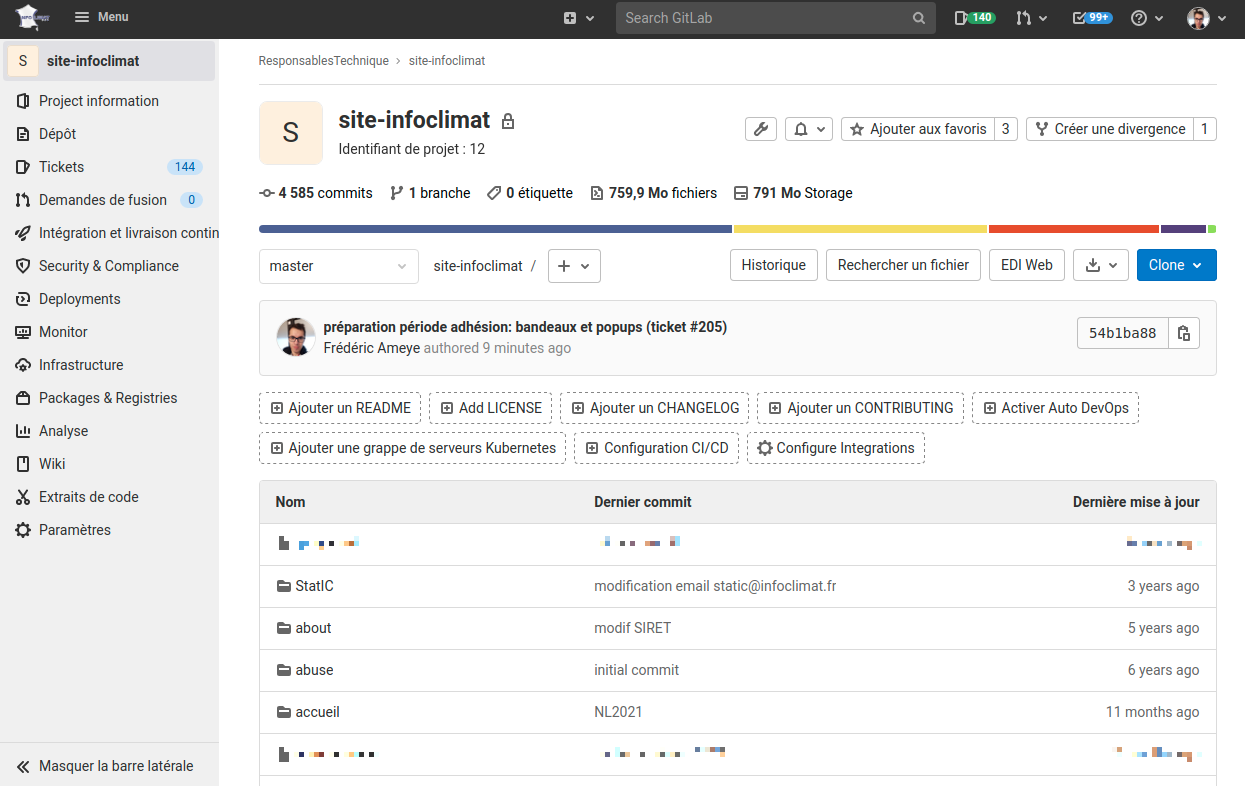Click the Monitor screen icon
This screenshot has height=786, width=1245.
23,332
